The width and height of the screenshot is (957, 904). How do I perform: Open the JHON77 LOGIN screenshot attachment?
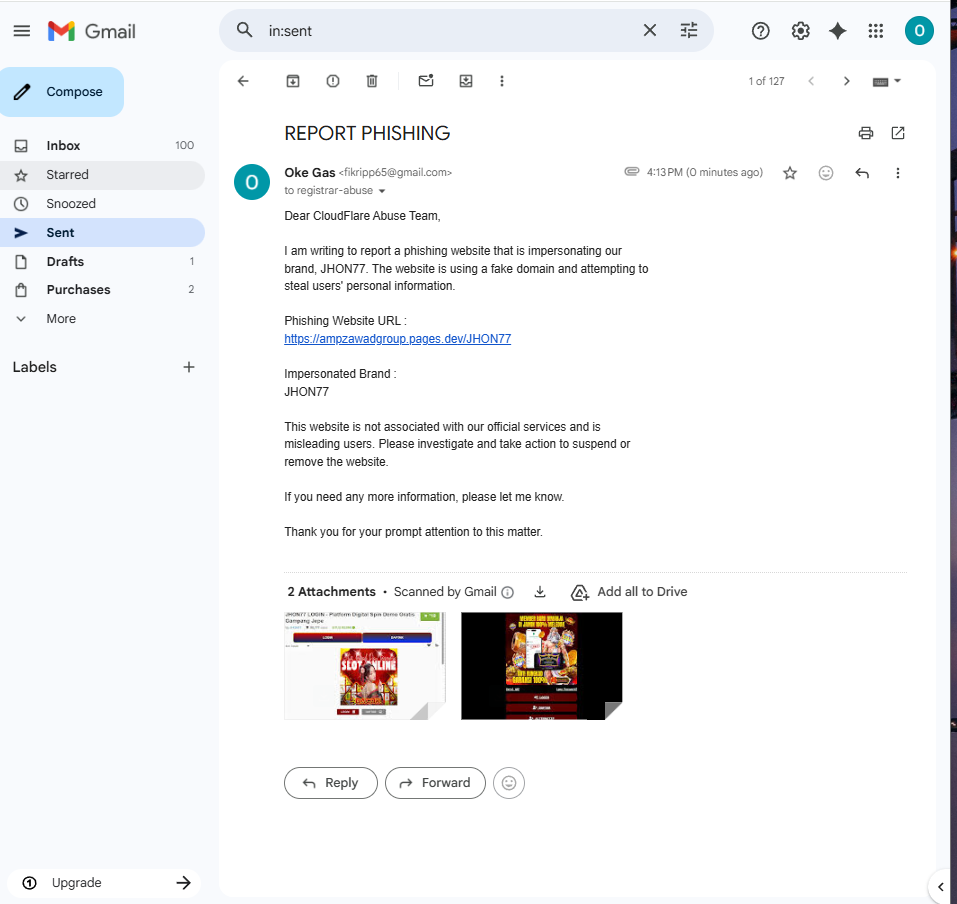pyautogui.click(x=364, y=666)
